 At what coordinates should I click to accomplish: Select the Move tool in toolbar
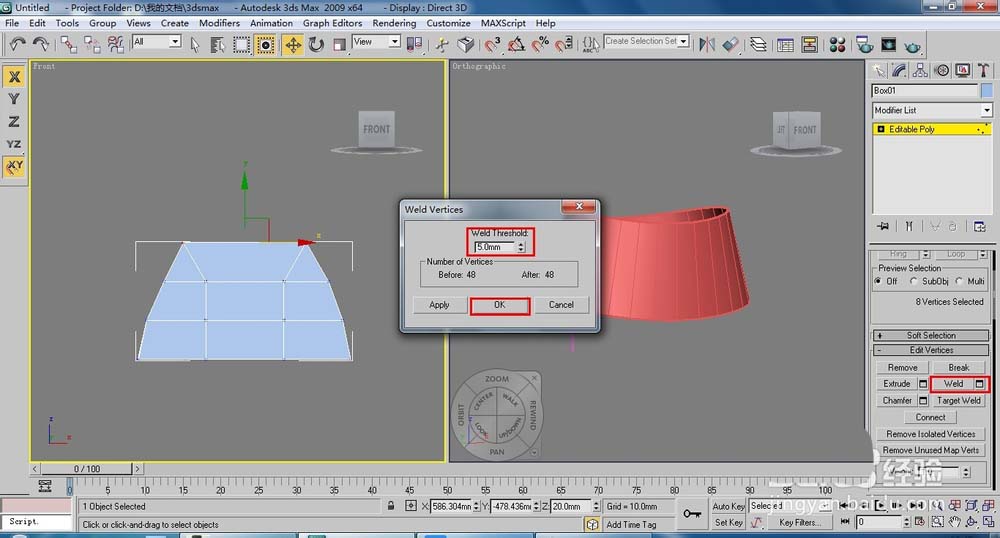(x=293, y=45)
